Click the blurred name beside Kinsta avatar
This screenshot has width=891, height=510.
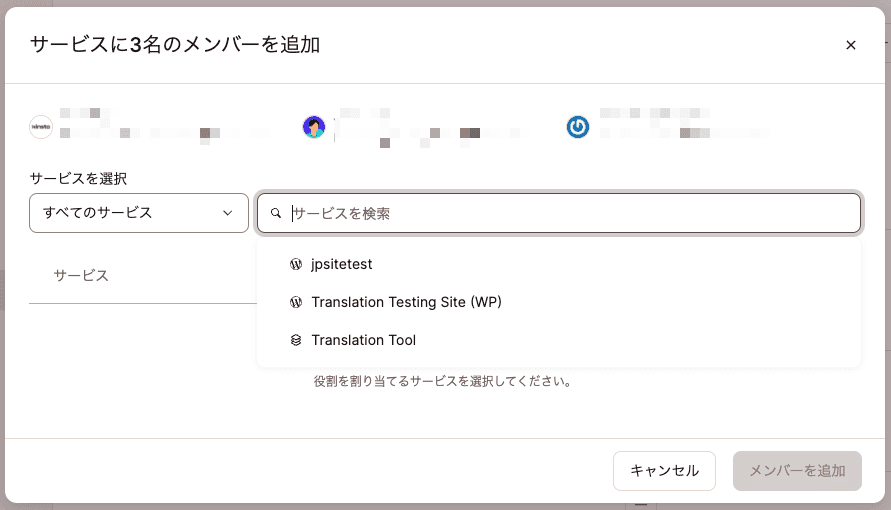click(165, 125)
